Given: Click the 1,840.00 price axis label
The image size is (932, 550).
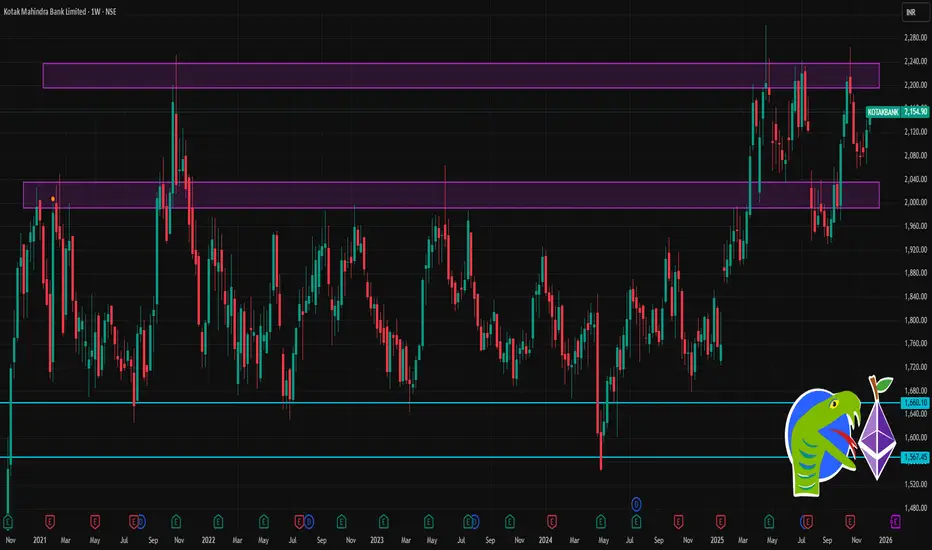Looking at the screenshot, I should pos(915,296).
